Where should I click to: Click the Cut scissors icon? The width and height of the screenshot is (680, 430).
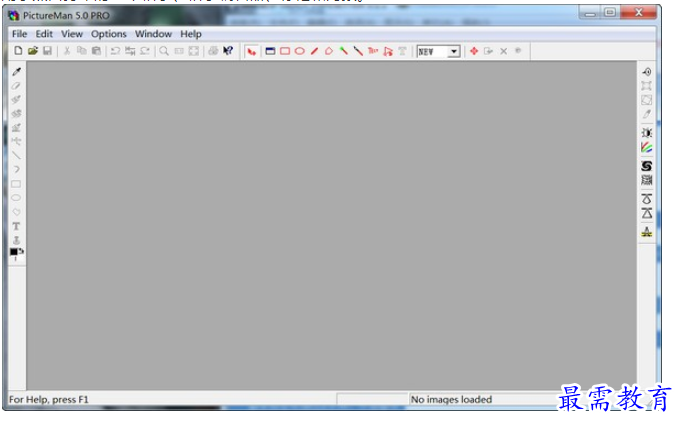click(67, 51)
